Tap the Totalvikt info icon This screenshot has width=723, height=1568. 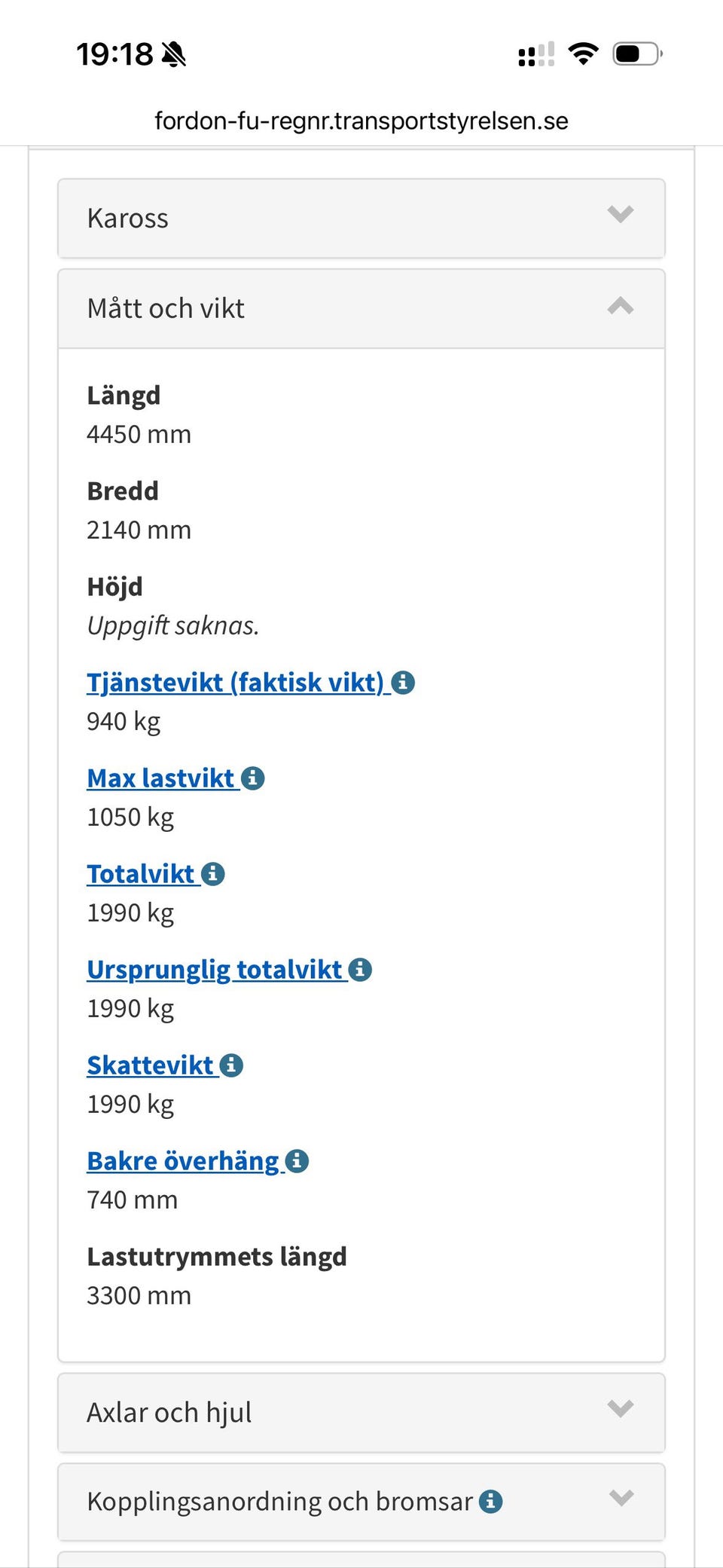tap(213, 874)
